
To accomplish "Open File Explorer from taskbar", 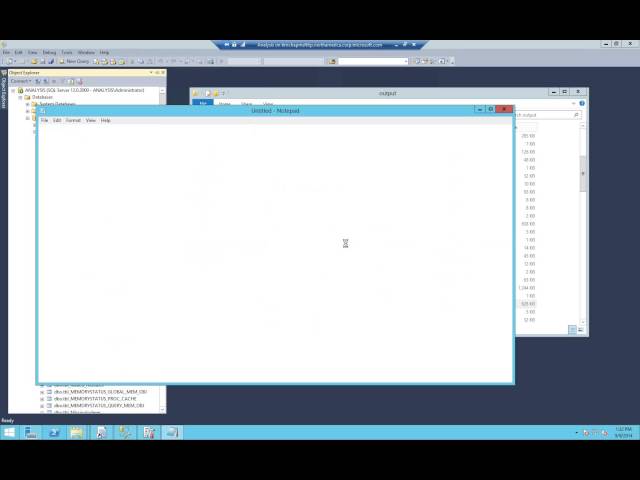I will [x=77, y=432].
